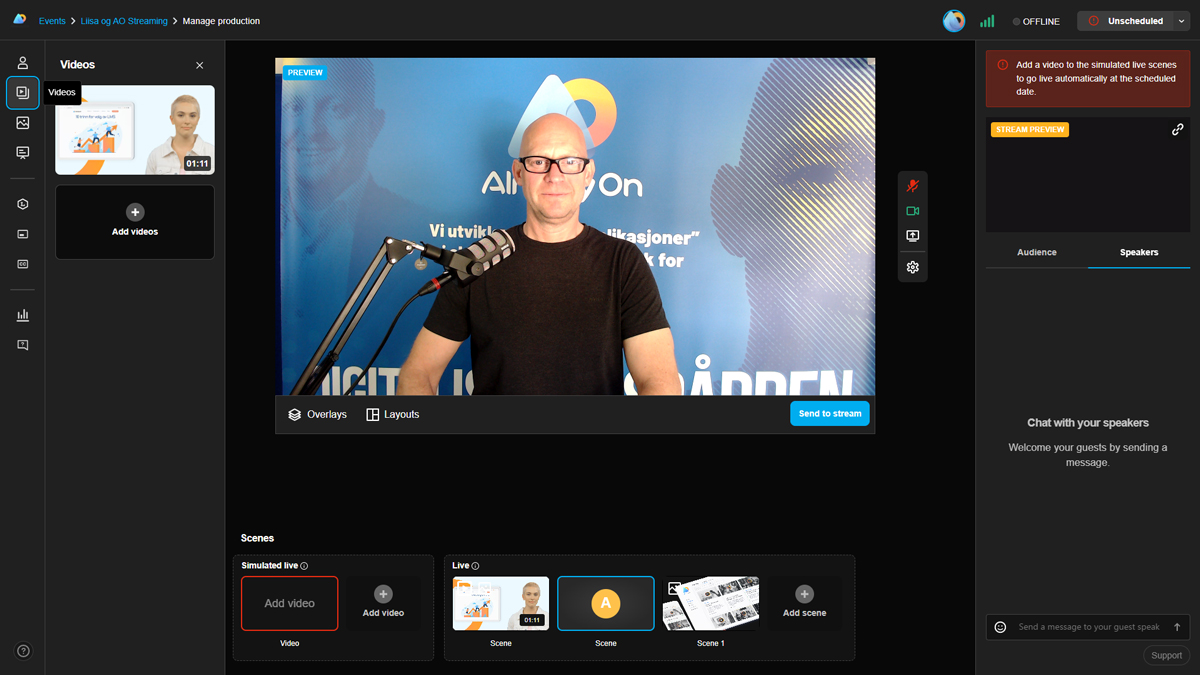
Task: Go to Events breadcrumb
Action: pyautogui.click(x=52, y=21)
